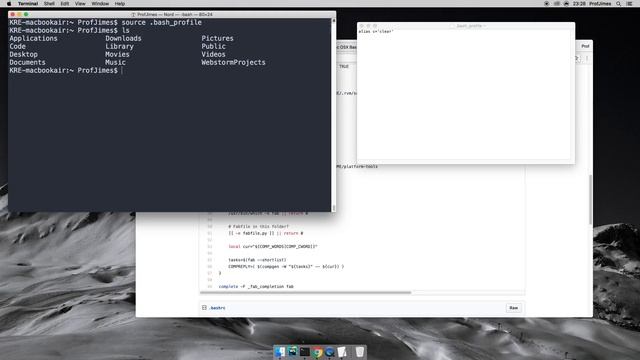Click 'Applications' in the terminal listing

tap(33, 38)
